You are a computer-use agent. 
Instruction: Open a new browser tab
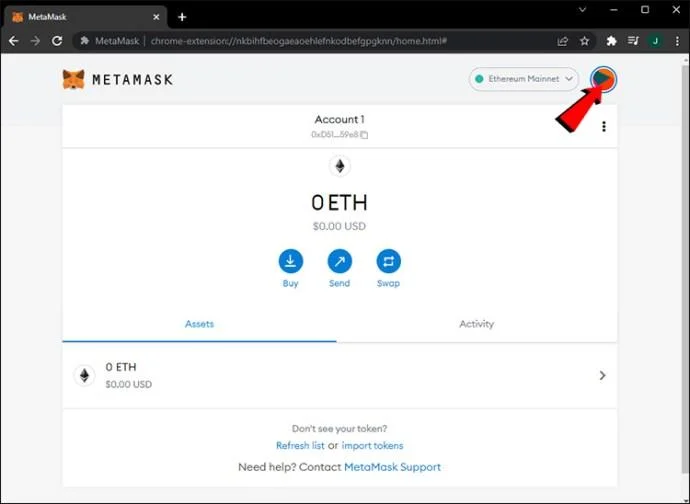(x=182, y=17)
